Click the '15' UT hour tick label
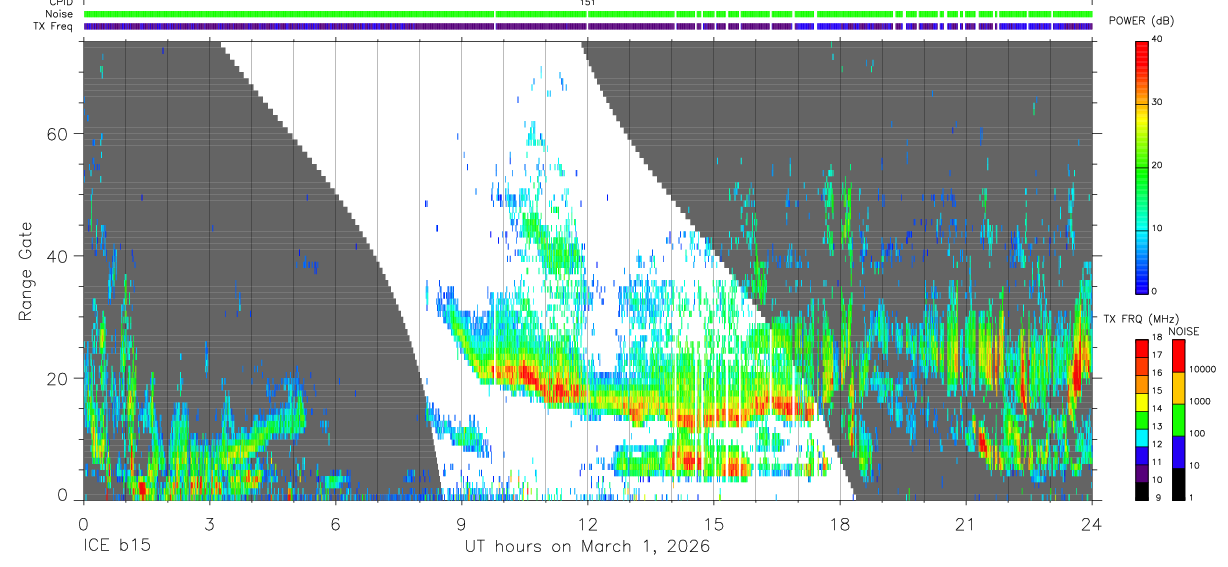This screenshot has width=1228, height=567. [x=714, y=524]
